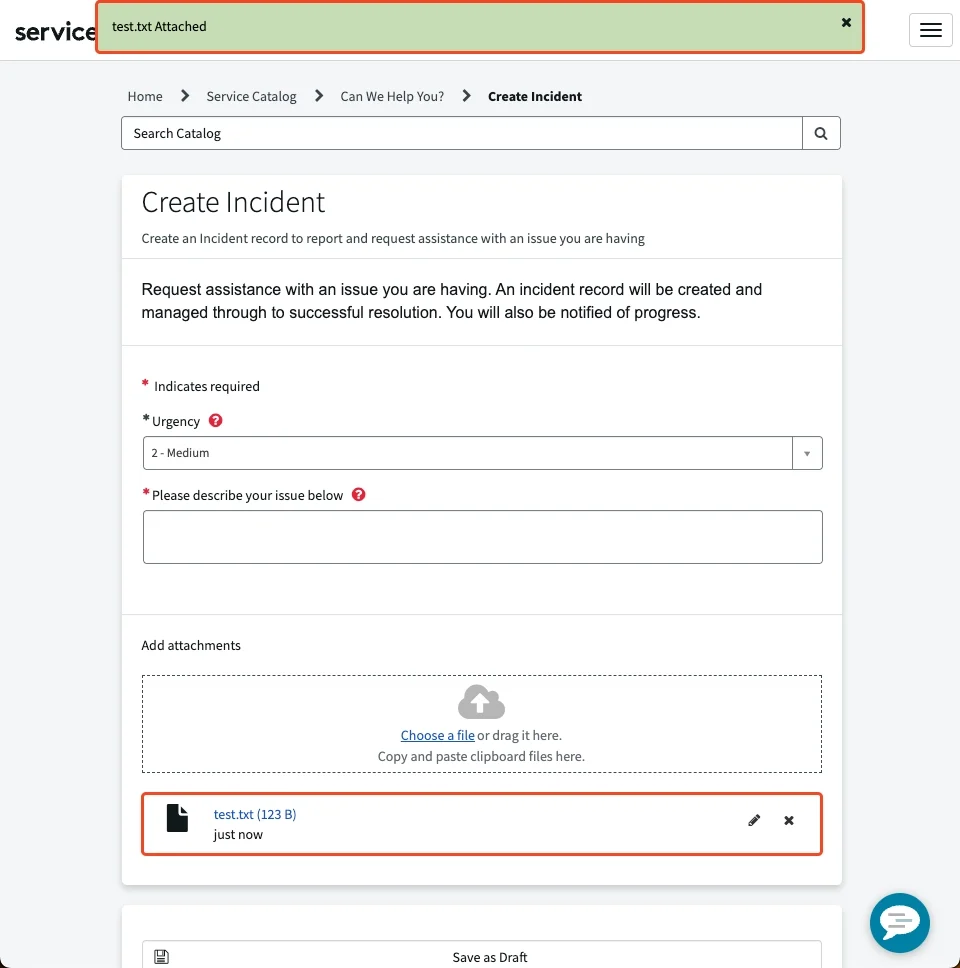Click the Choose a file link
960x968 pixels.
click(437, 736)
